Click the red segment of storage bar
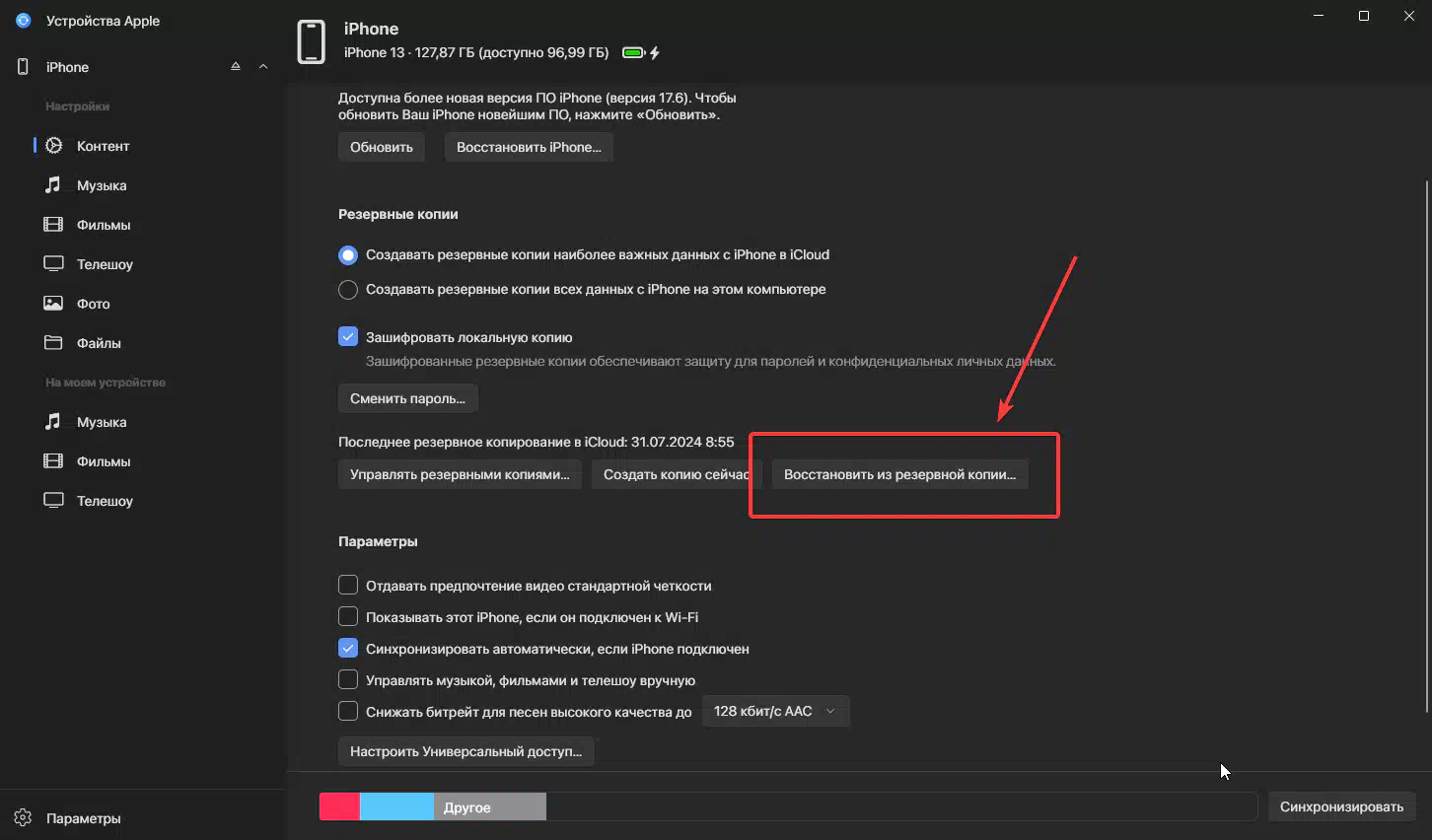 pyautogui.click(x=339, y=806)
